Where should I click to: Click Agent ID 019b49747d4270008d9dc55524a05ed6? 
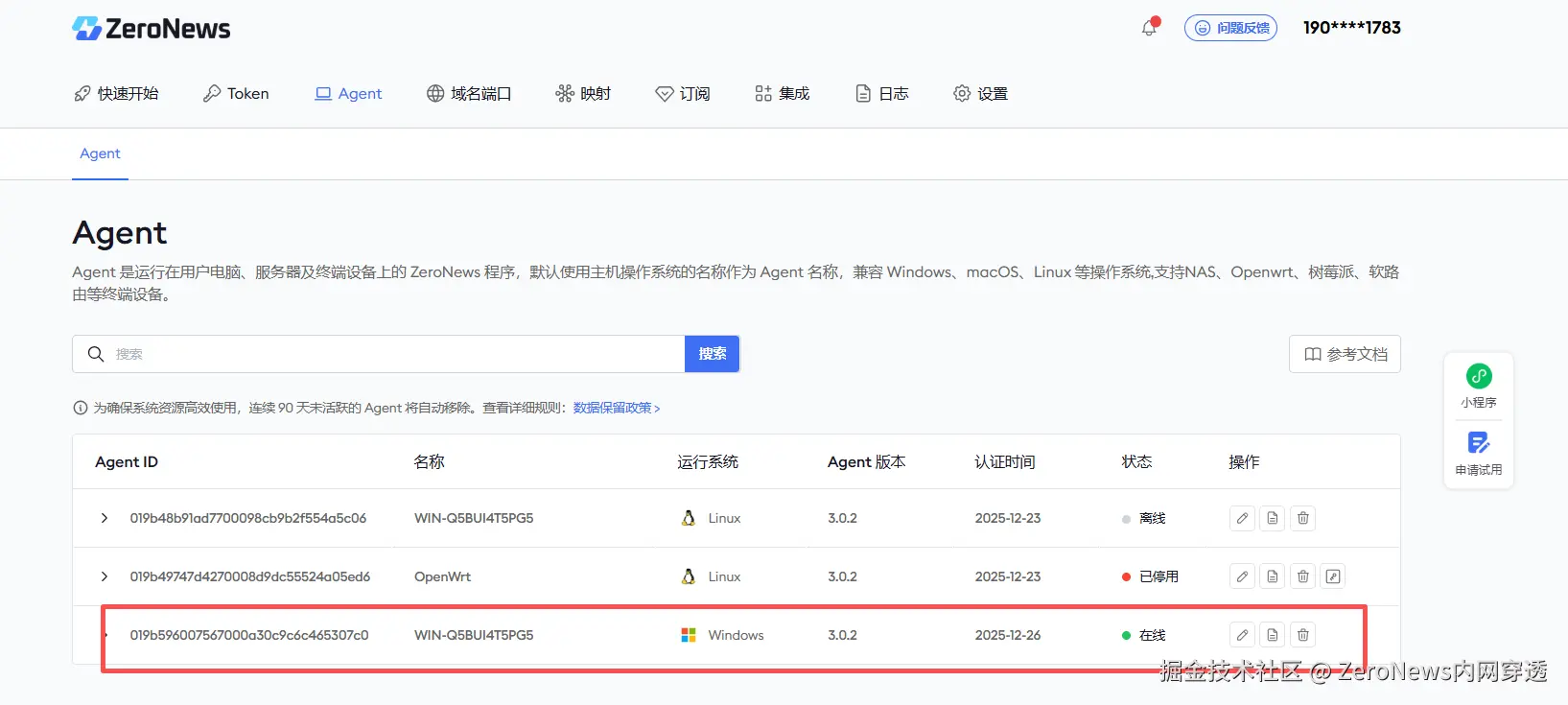(x=250, y=576)
